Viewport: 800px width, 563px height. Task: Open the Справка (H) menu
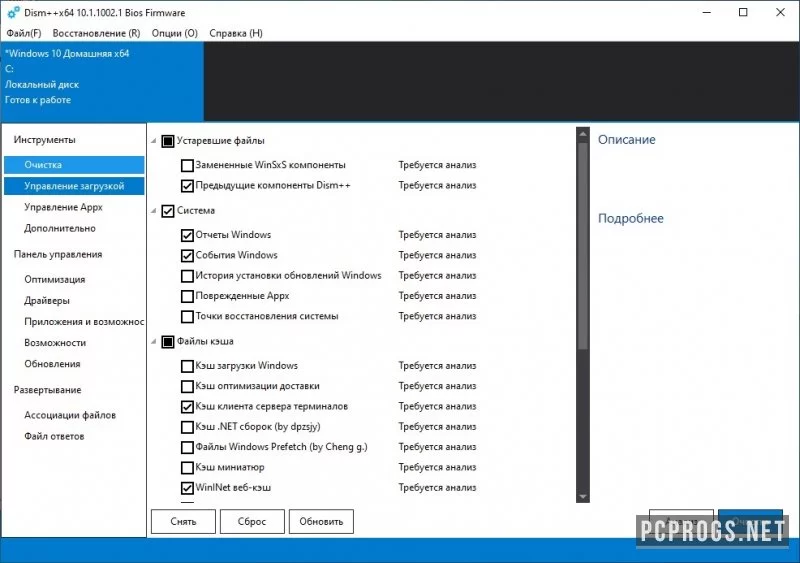(236, 33)
